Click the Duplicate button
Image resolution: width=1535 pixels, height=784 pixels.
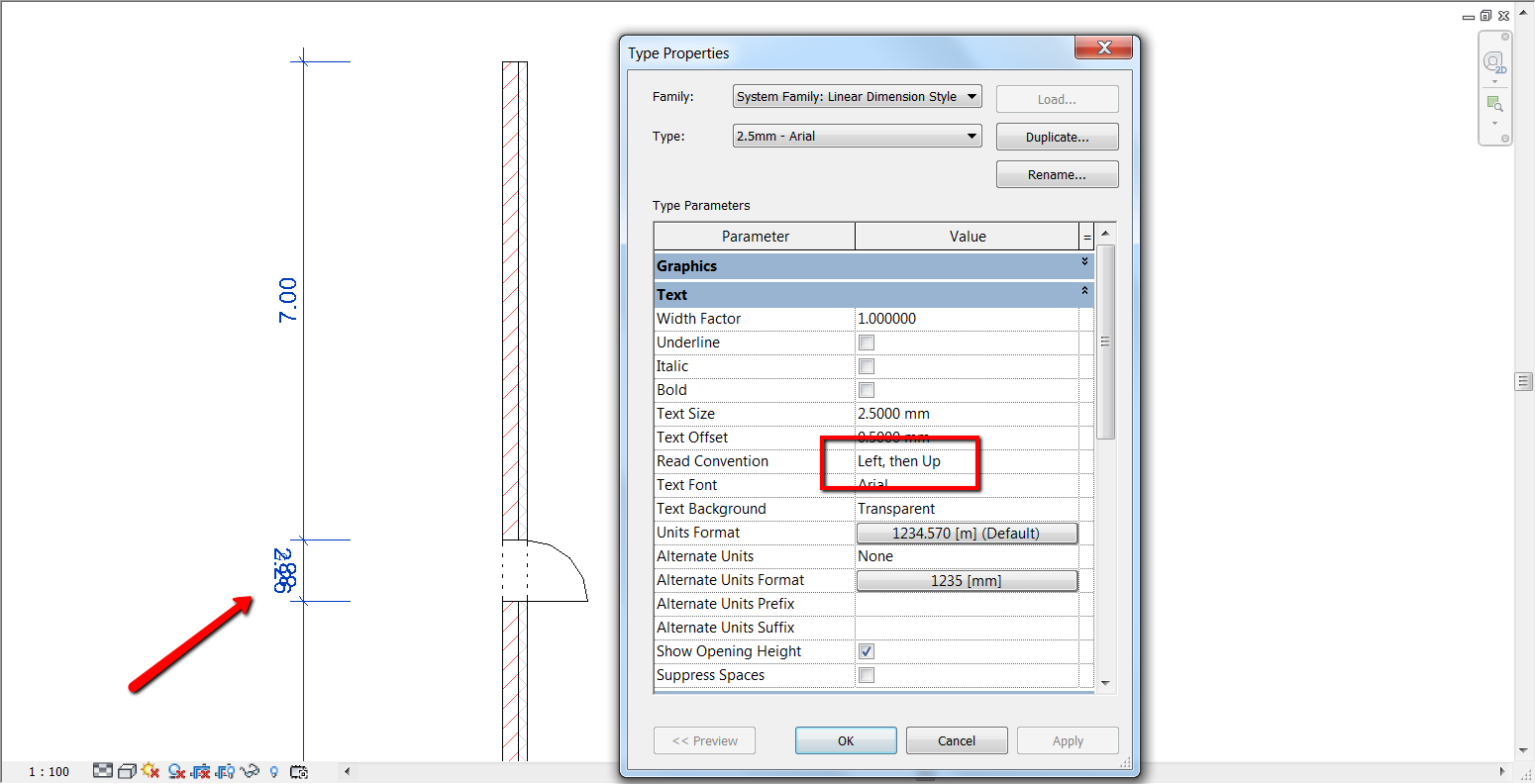click(1056, 136)
